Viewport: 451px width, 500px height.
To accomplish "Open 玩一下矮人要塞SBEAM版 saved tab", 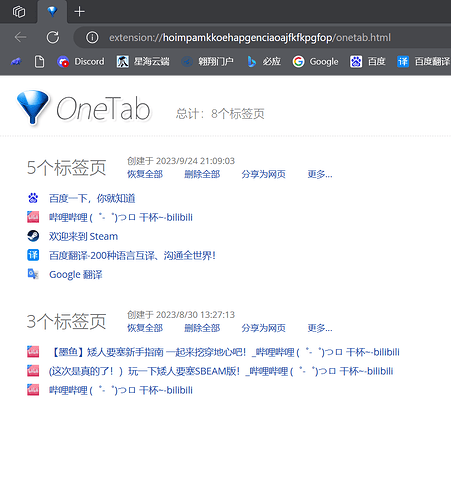I will point(221,371).
